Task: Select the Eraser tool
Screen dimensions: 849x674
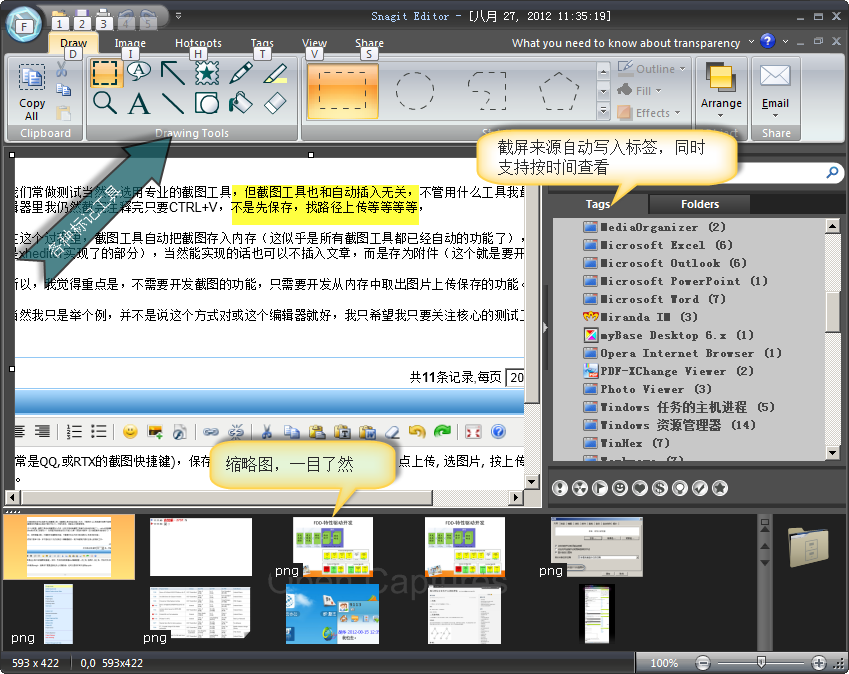Action: tap(275, 102)
